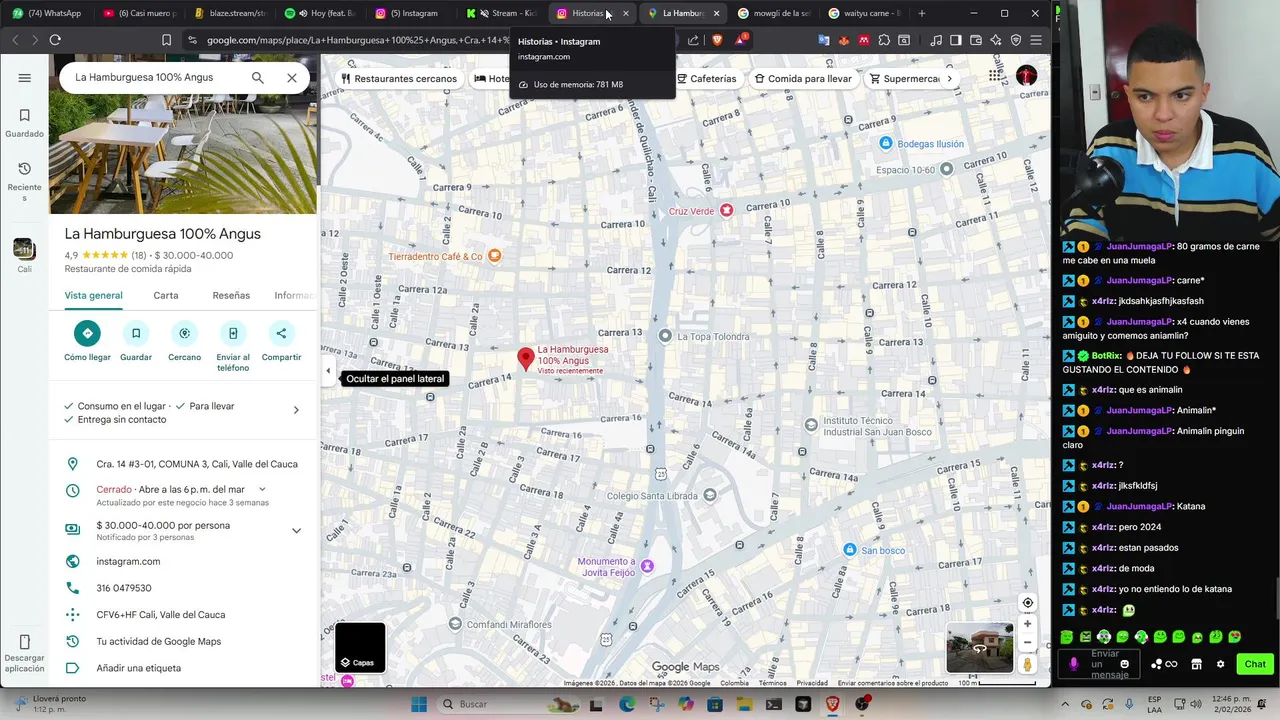Zoom in on the map with plus
The width and height of the screenshot is (1280, 720).
(1027, 624)
